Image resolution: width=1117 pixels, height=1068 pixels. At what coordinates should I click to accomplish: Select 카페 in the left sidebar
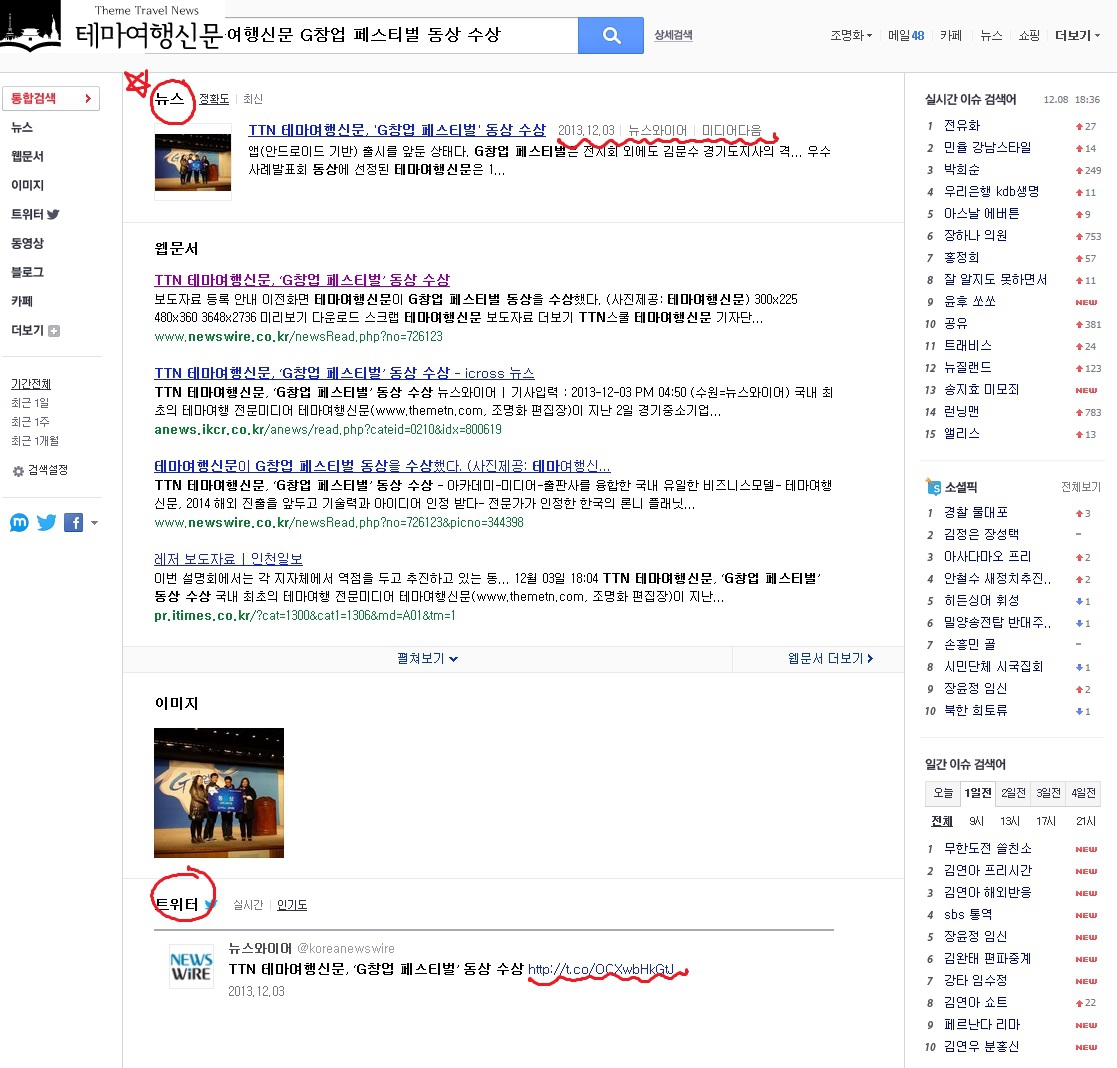click(22, 301)
